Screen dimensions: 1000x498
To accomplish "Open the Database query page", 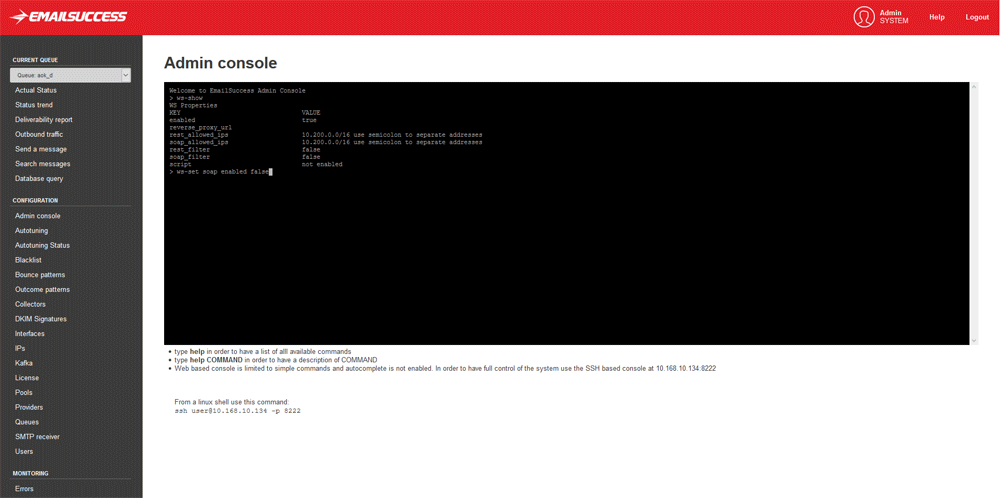I will (39, 179).
